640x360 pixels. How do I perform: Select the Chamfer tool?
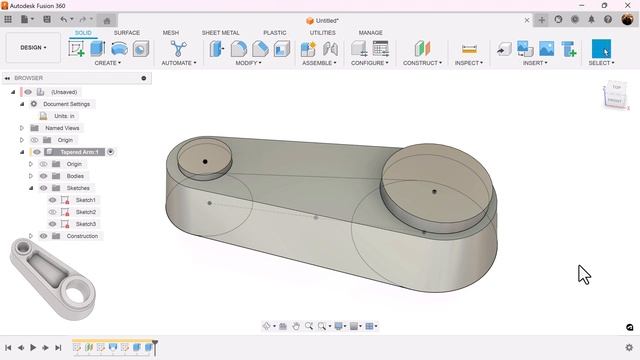260,49
